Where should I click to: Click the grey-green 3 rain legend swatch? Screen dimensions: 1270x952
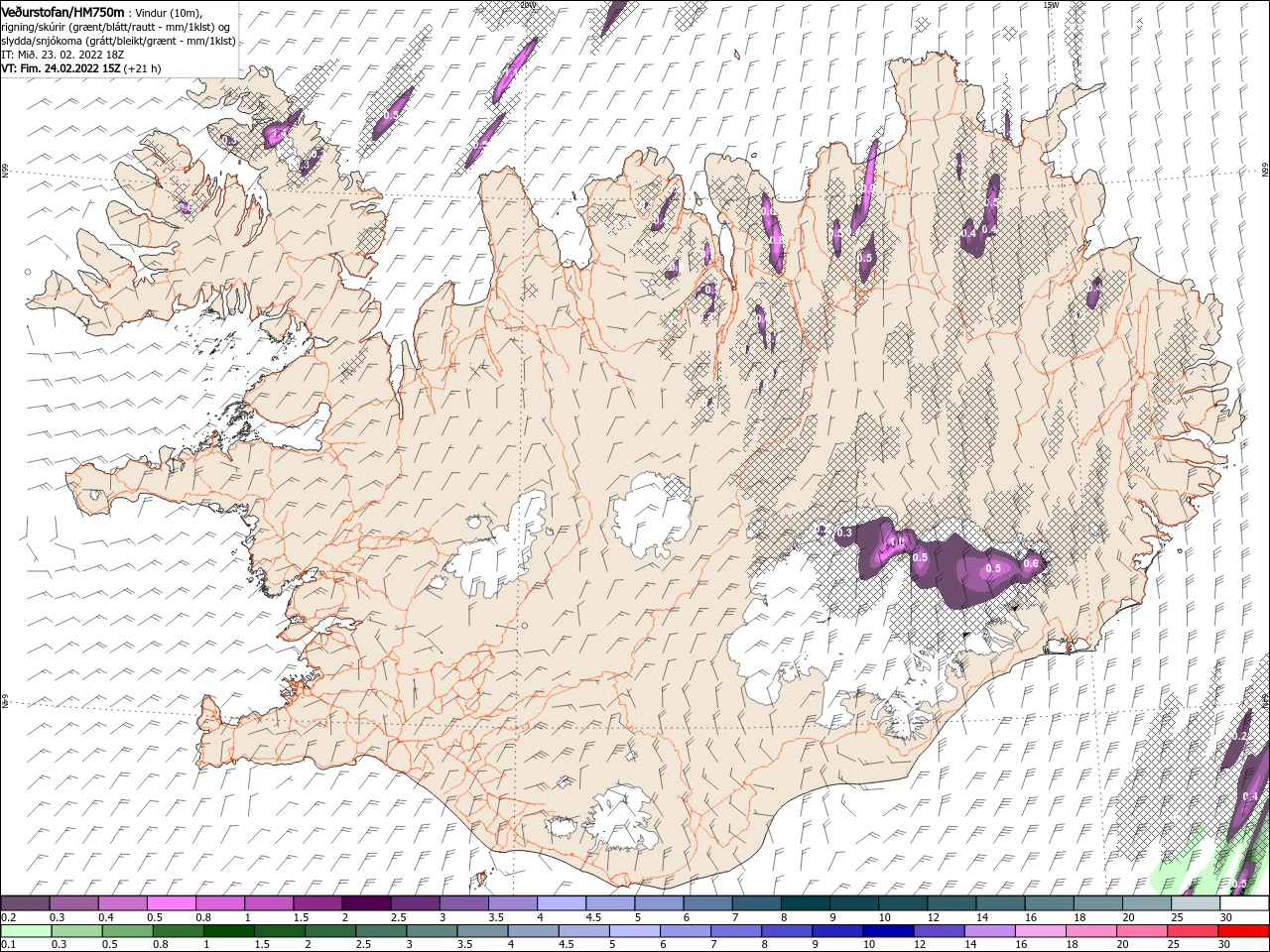click(x=432, y=931)
